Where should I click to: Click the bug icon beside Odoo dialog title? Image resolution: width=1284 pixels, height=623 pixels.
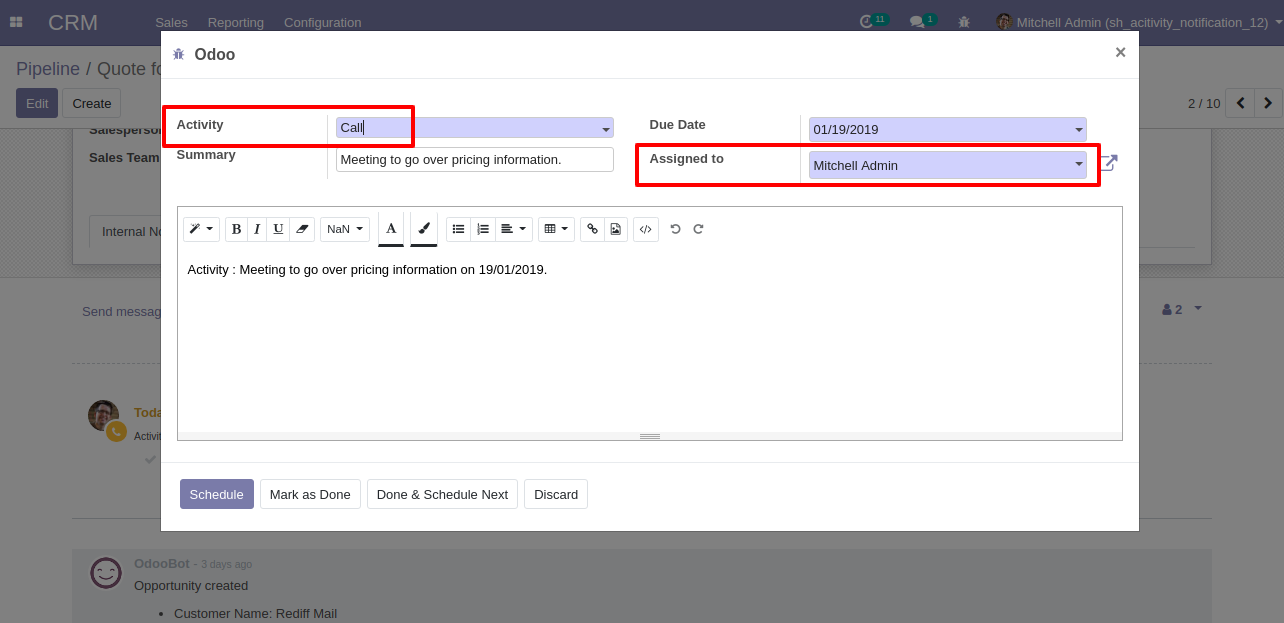(x=179, y=54)
